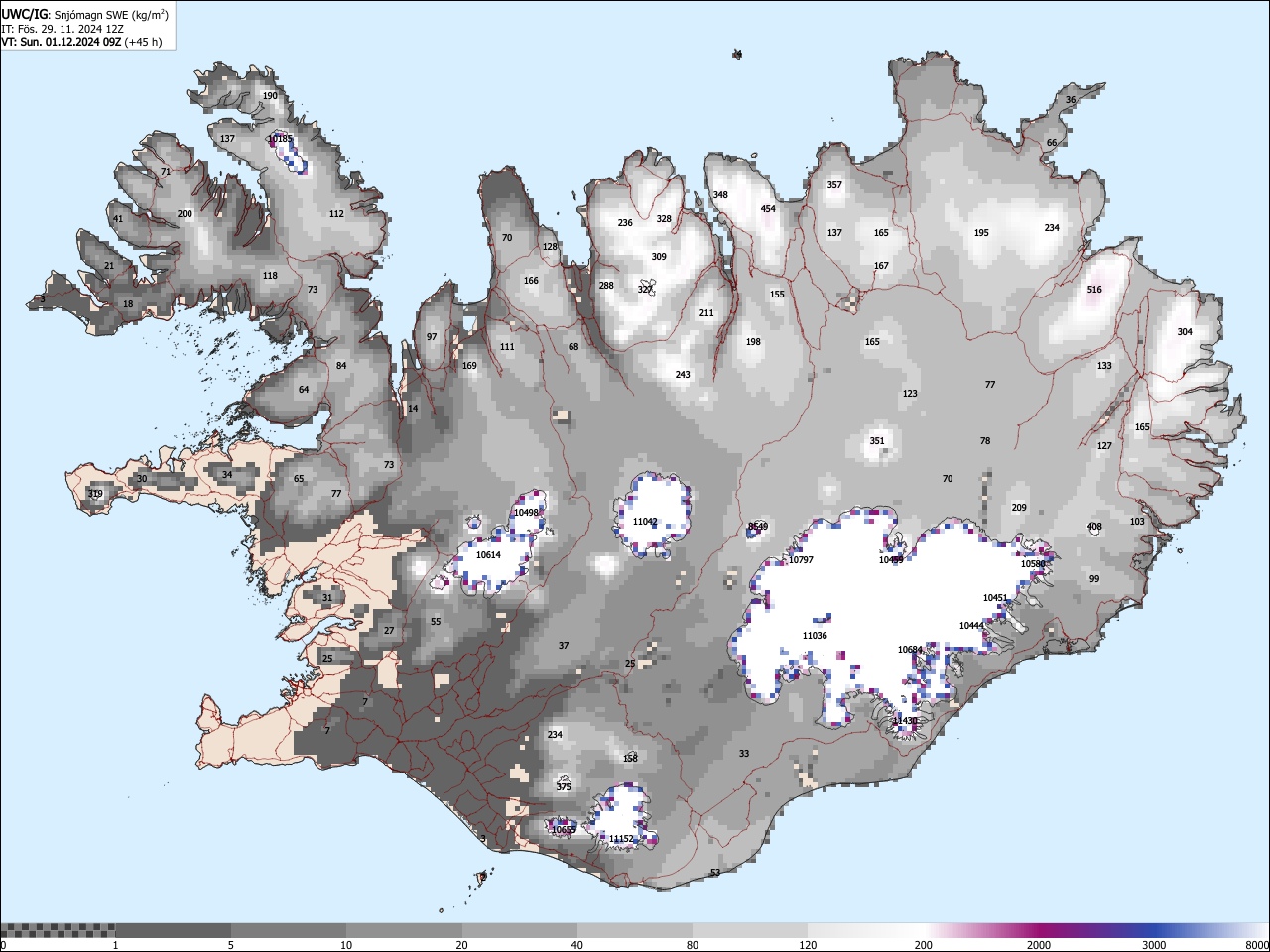This screenshot has height=952, width=1270.
Task: Click the glacier value 11036
Action: pos(815,636)
